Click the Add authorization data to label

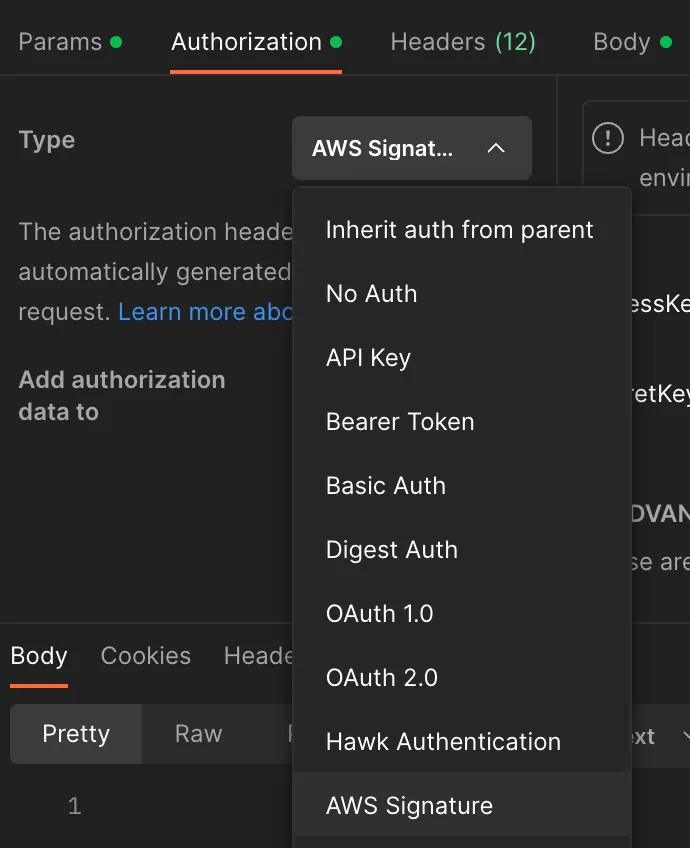(122, 396)
